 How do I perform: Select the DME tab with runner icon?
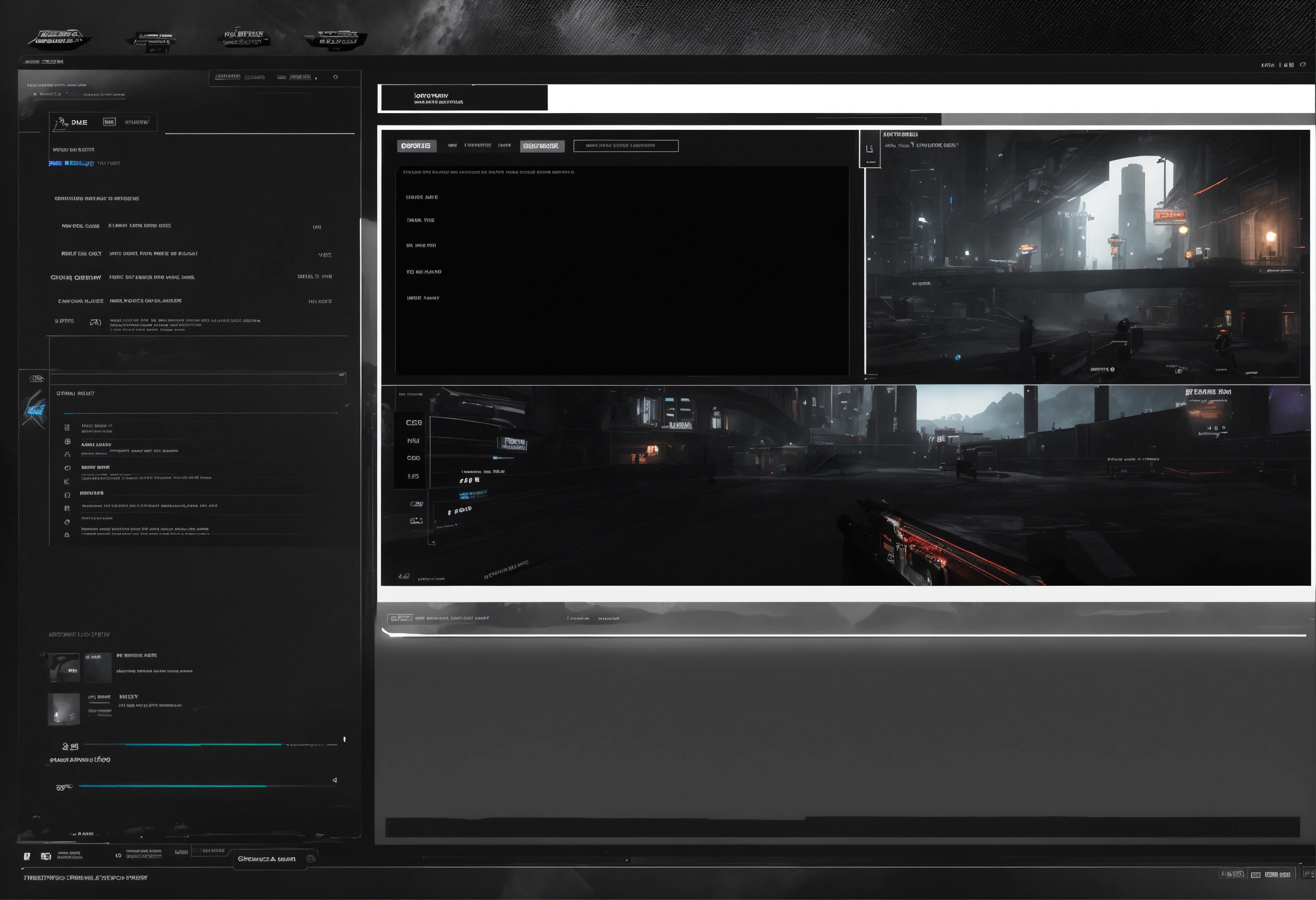click(102, 122)
